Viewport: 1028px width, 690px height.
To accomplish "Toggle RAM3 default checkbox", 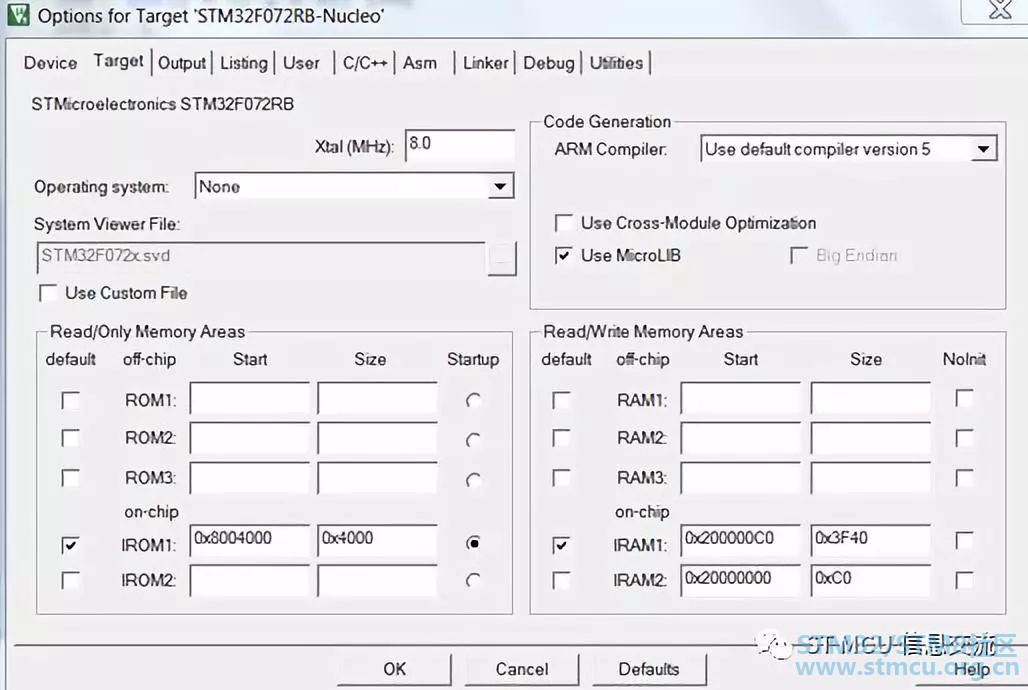I will pyautogui.click(x=561, y=477).
